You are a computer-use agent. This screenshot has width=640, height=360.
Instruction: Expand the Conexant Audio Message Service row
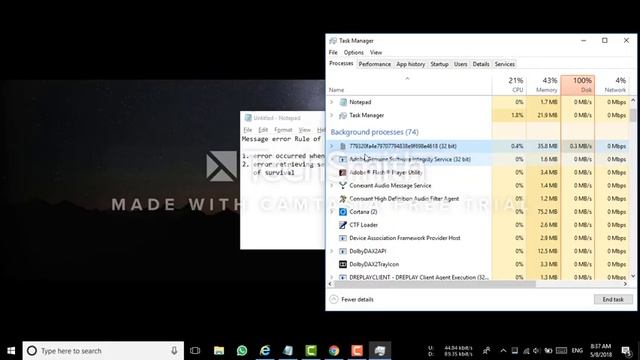click(332, 185)
